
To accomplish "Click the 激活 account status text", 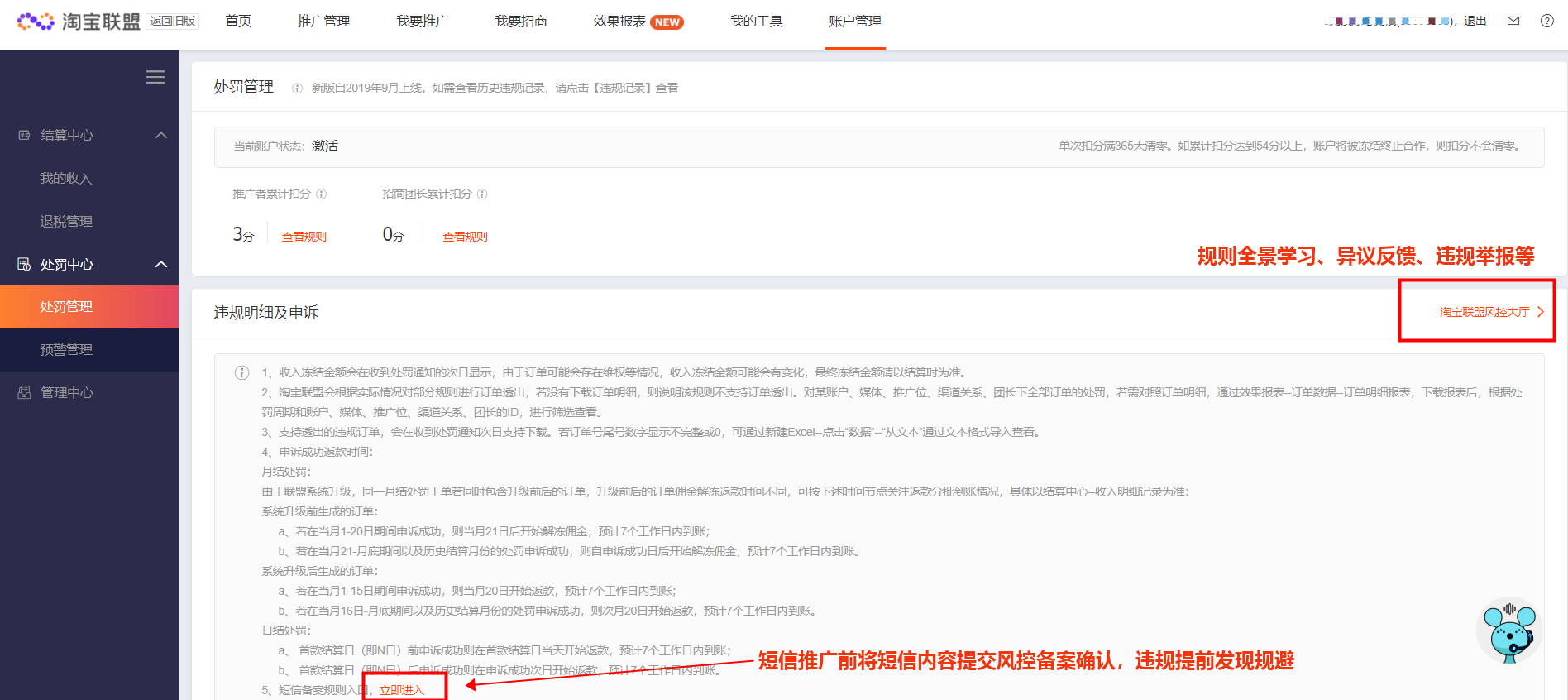I will pyautogui.click(x=325, y=146).
